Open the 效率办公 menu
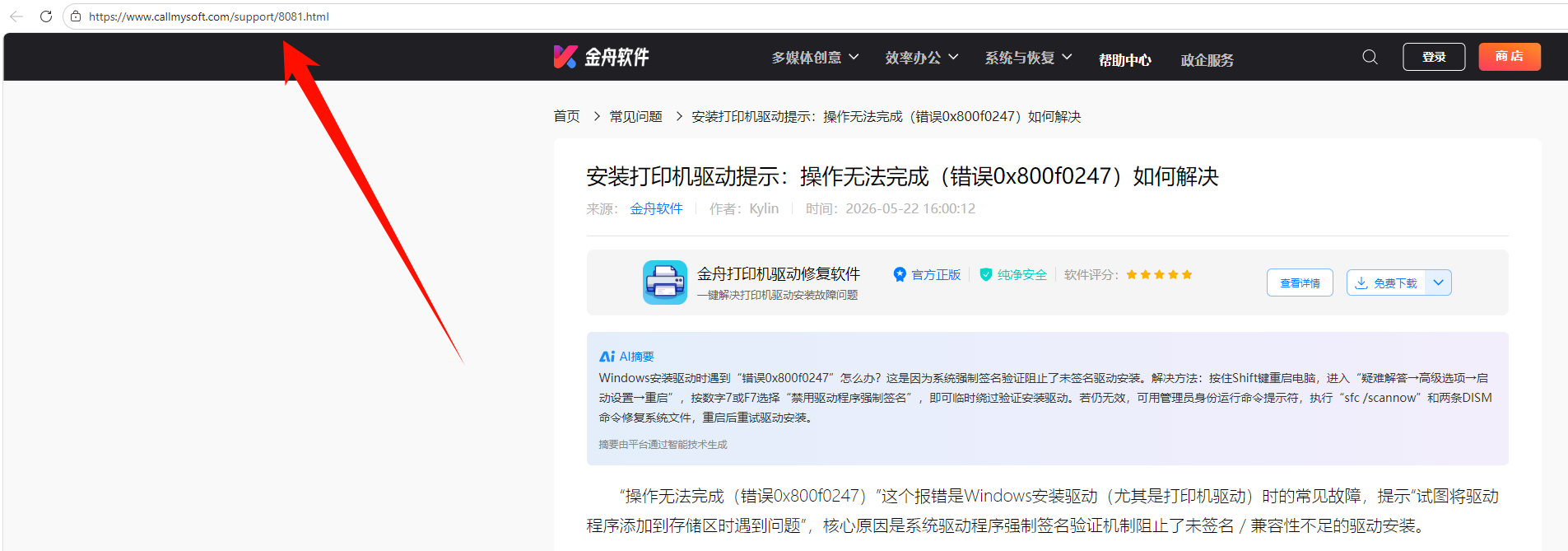 922,58
